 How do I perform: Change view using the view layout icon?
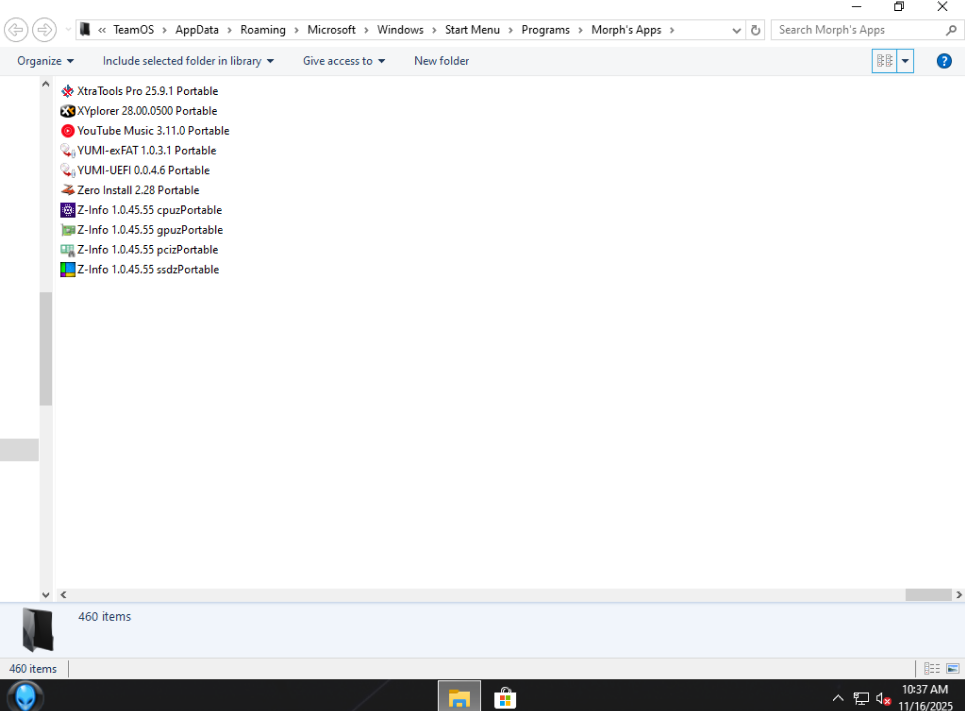pos(884,61)
